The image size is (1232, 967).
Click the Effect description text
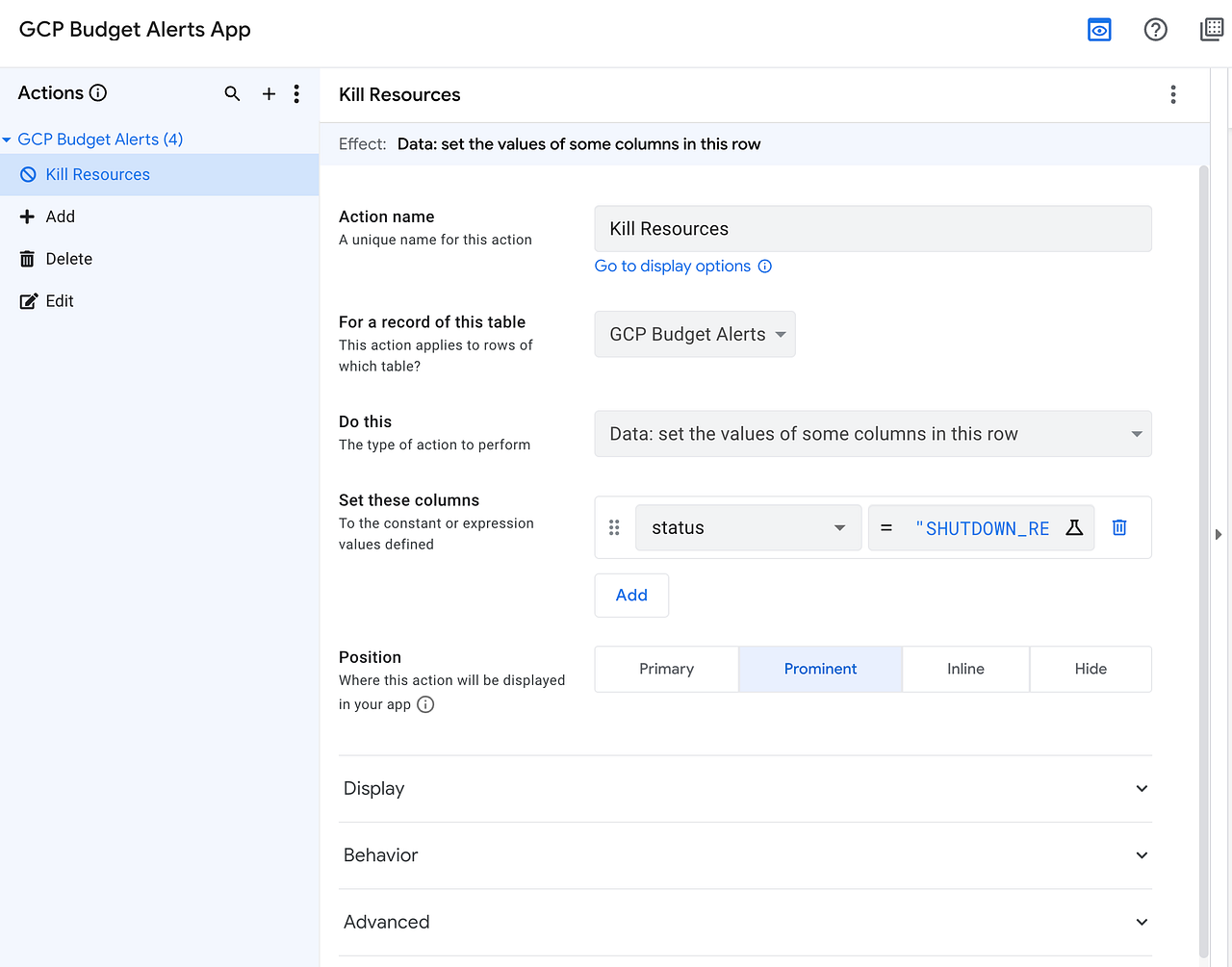click(578, 144)
